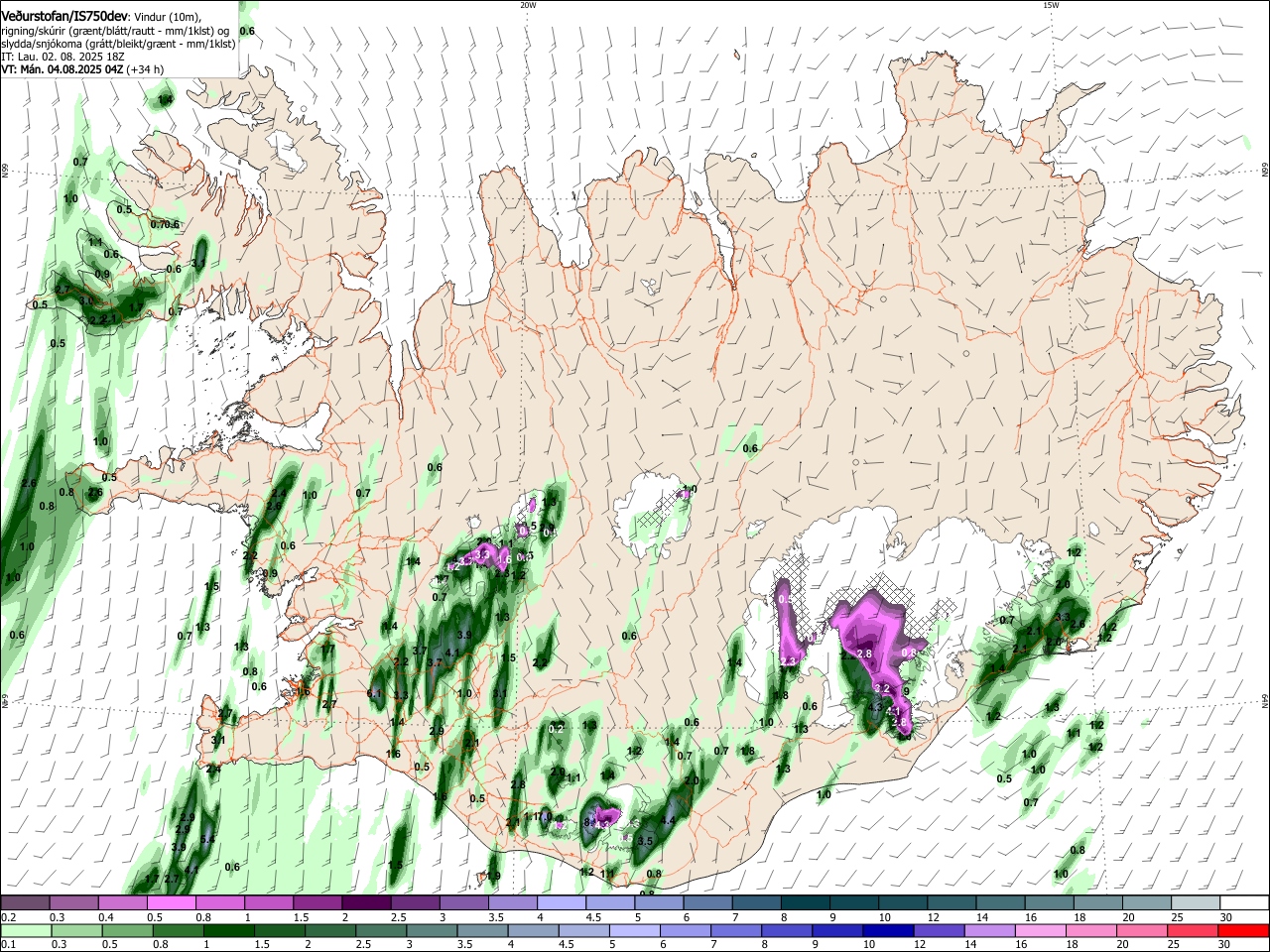This screenshot has height=952, width=1270.
Task: Click the 4.4 precipitation value near south coast
Action: point(668,820)
